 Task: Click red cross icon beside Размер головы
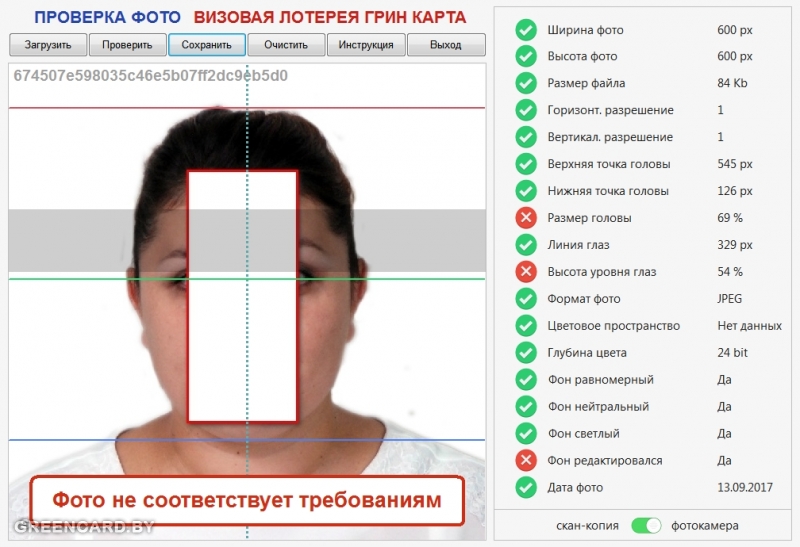coord(526,218)
